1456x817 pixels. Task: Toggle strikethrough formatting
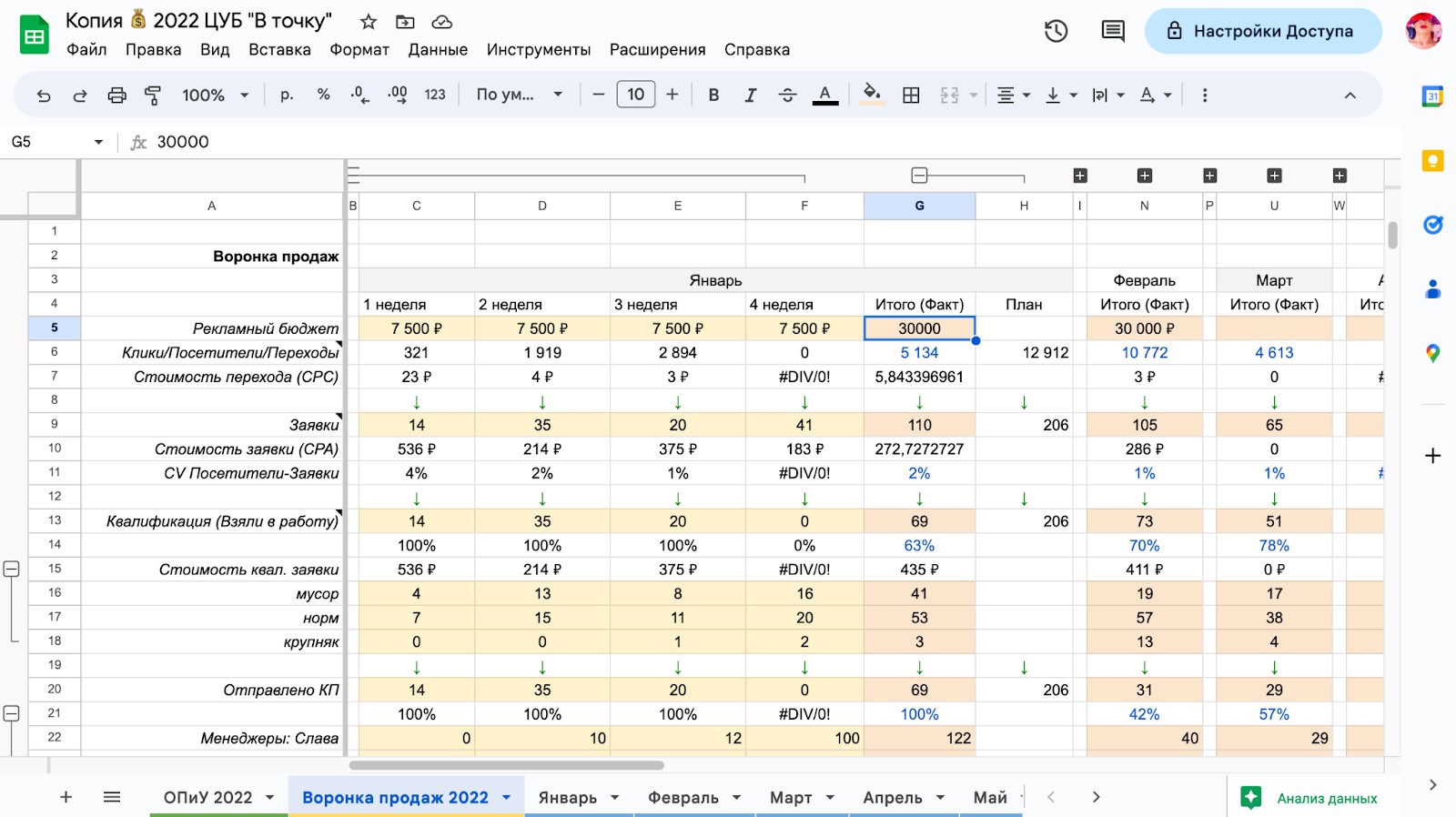[x=787, y=95]
